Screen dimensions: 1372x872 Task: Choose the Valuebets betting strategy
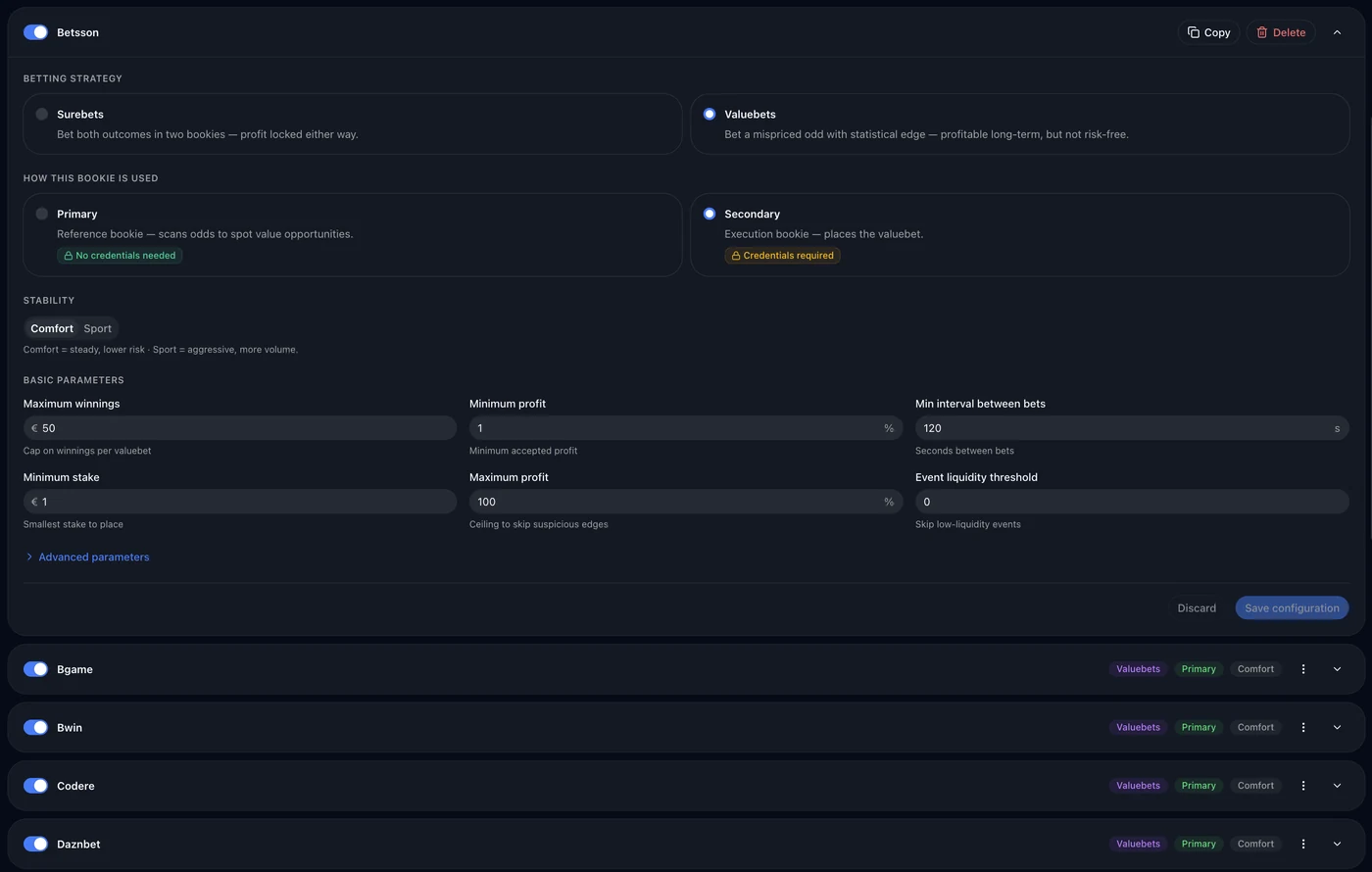click(x=1020, y=123)
